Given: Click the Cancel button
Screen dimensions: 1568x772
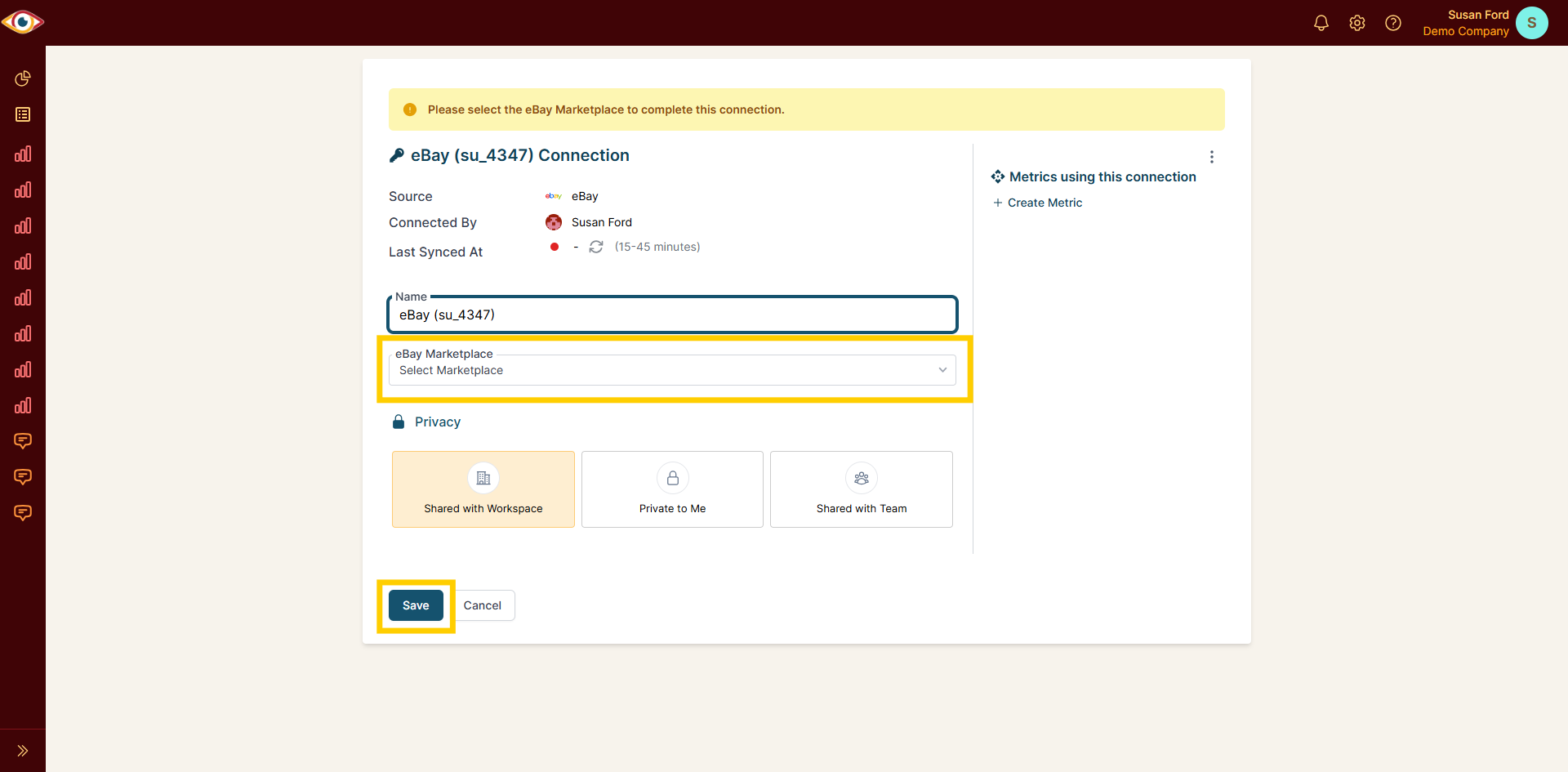Looking at the screenshot, I should 483,605.
